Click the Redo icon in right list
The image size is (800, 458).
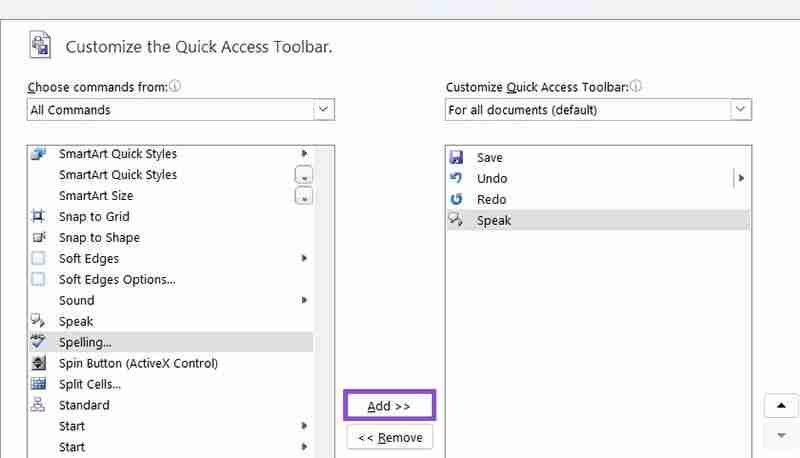click(x=456, y=199)
